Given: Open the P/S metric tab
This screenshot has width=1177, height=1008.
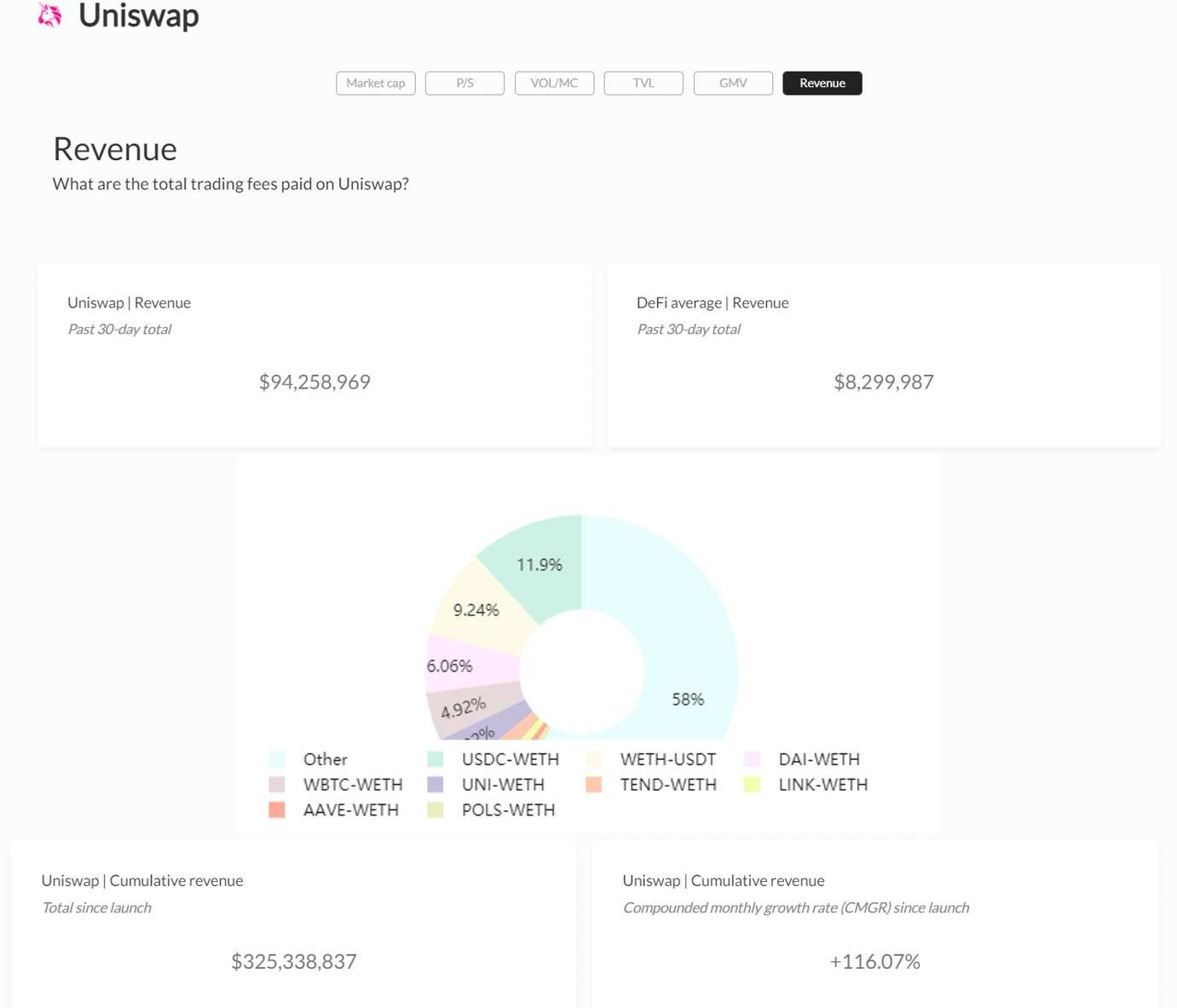Looking at the screenshot, I should coord(464,84).
